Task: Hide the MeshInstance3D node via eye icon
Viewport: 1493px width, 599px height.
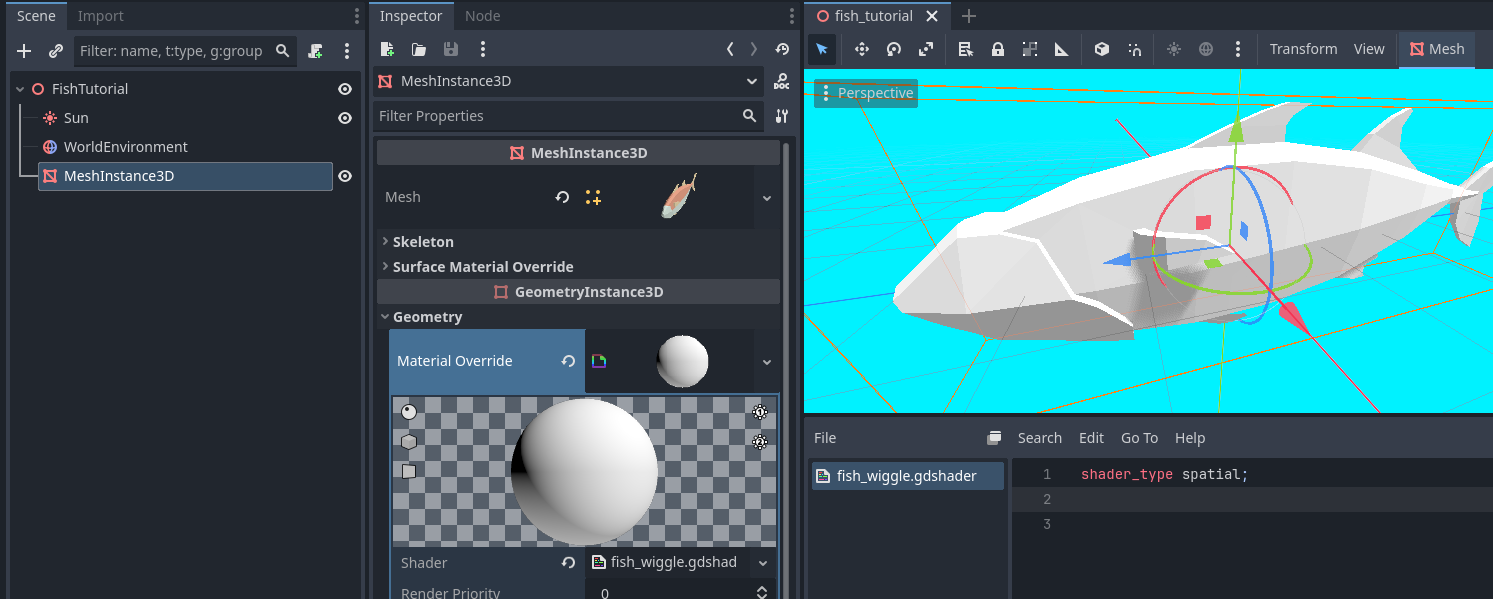Action: (x=345, y=176)
